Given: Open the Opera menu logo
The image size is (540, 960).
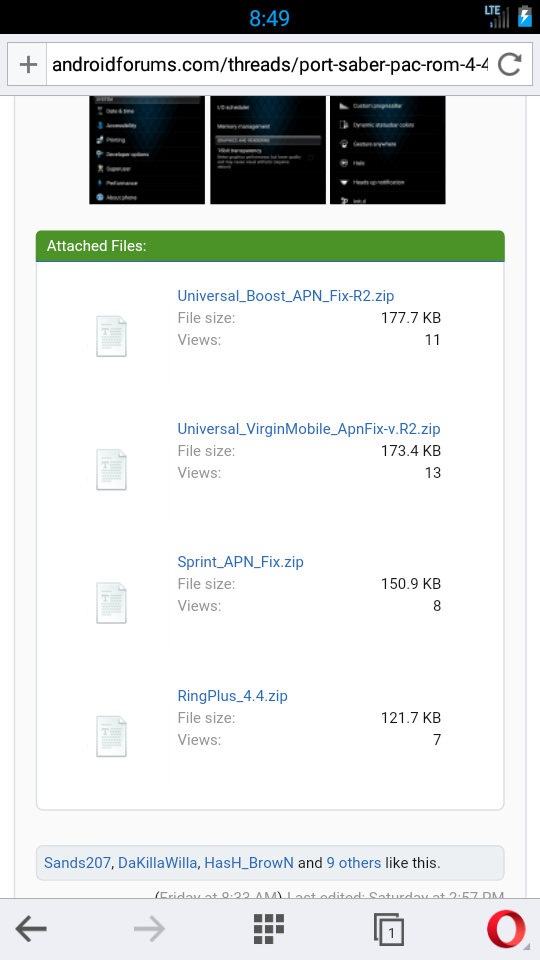Looking at the screenshot, I should [x=506, y=929].
